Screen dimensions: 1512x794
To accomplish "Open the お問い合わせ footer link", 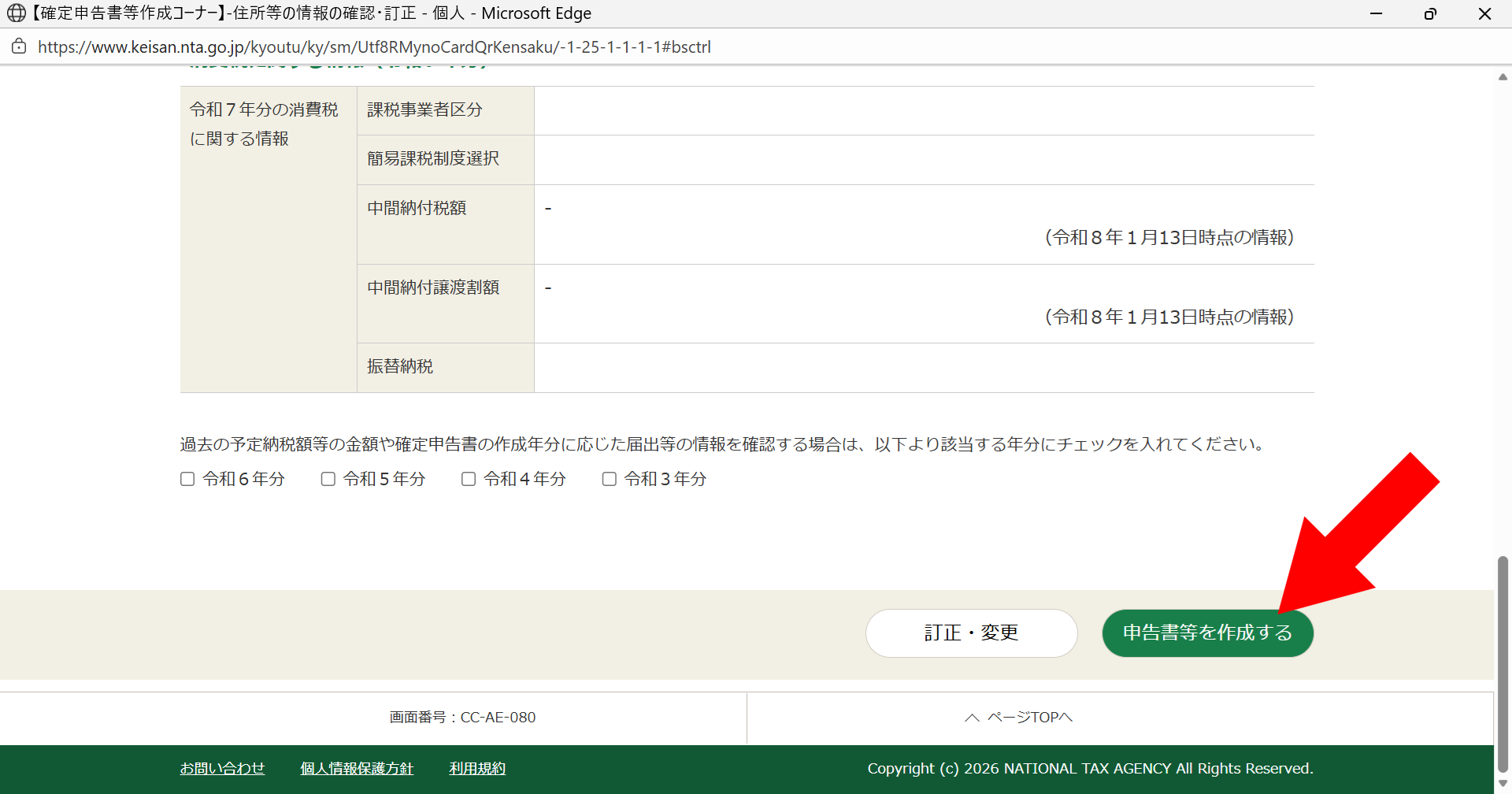I will [x=222, y=769].
